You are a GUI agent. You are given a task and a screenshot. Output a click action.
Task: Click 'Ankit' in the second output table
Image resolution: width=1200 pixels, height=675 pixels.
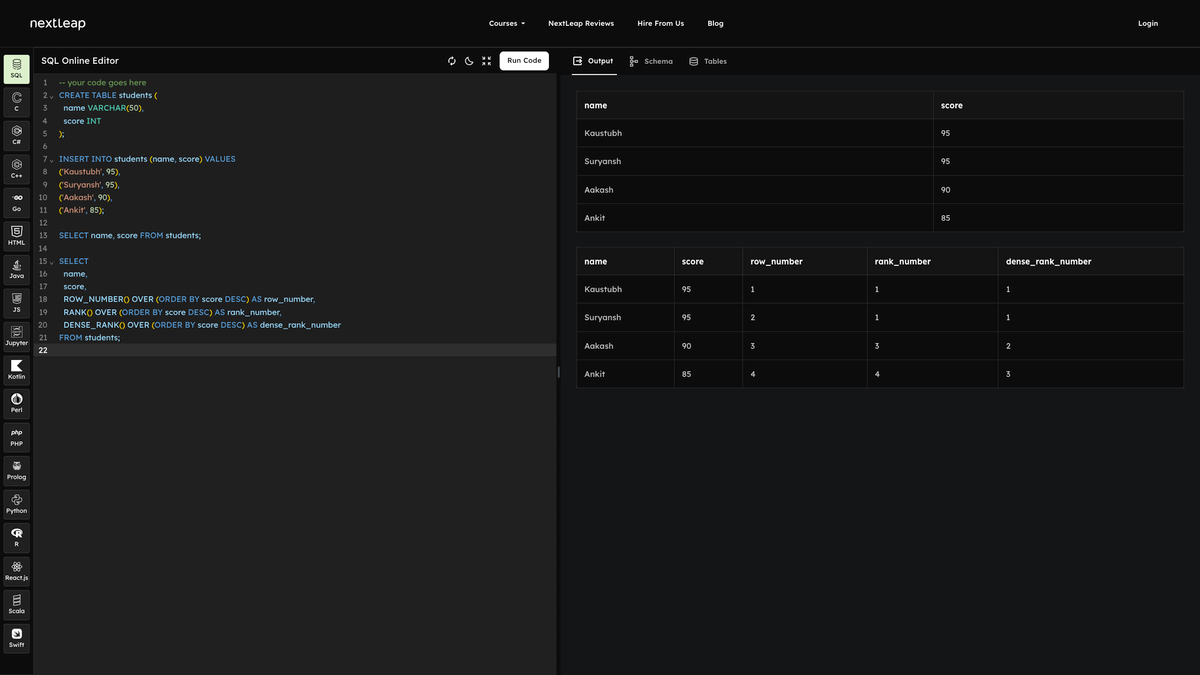tap(595, 374)
